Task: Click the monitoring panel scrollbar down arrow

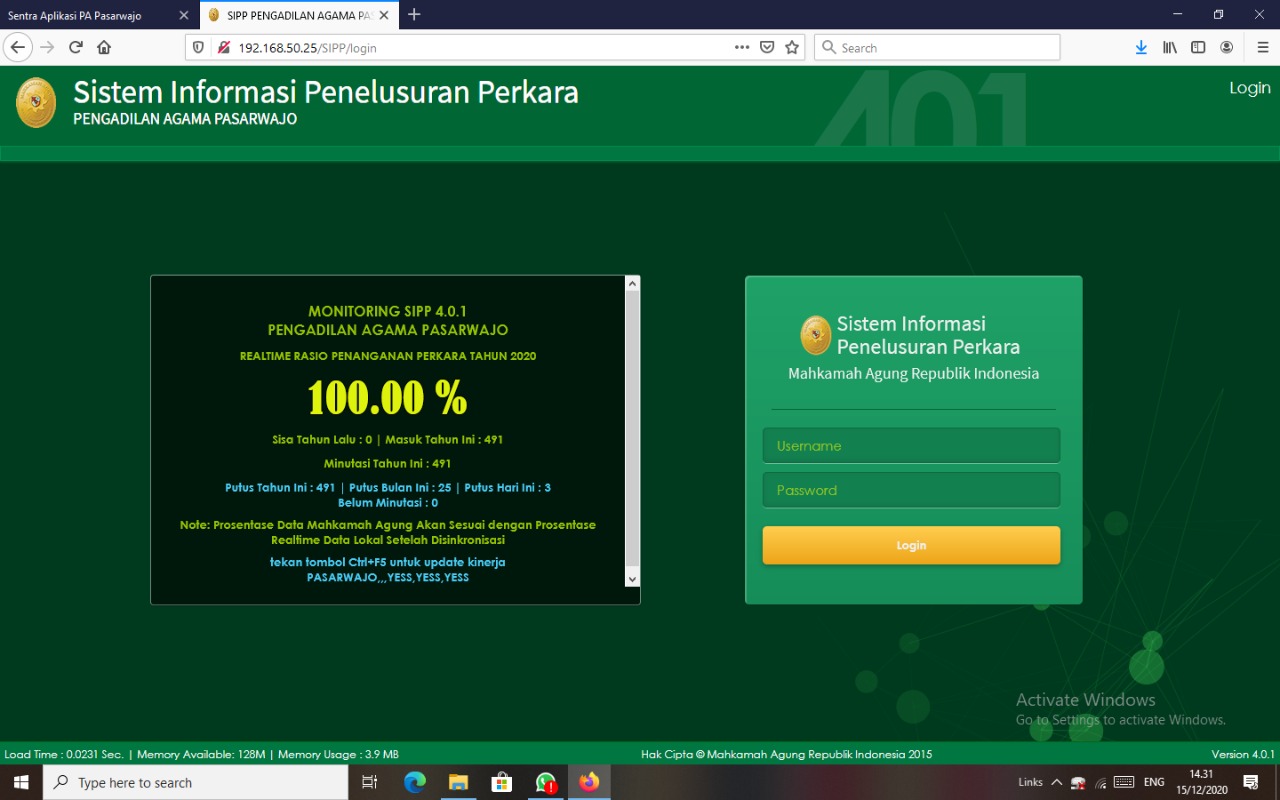Action: click(632, 579)
